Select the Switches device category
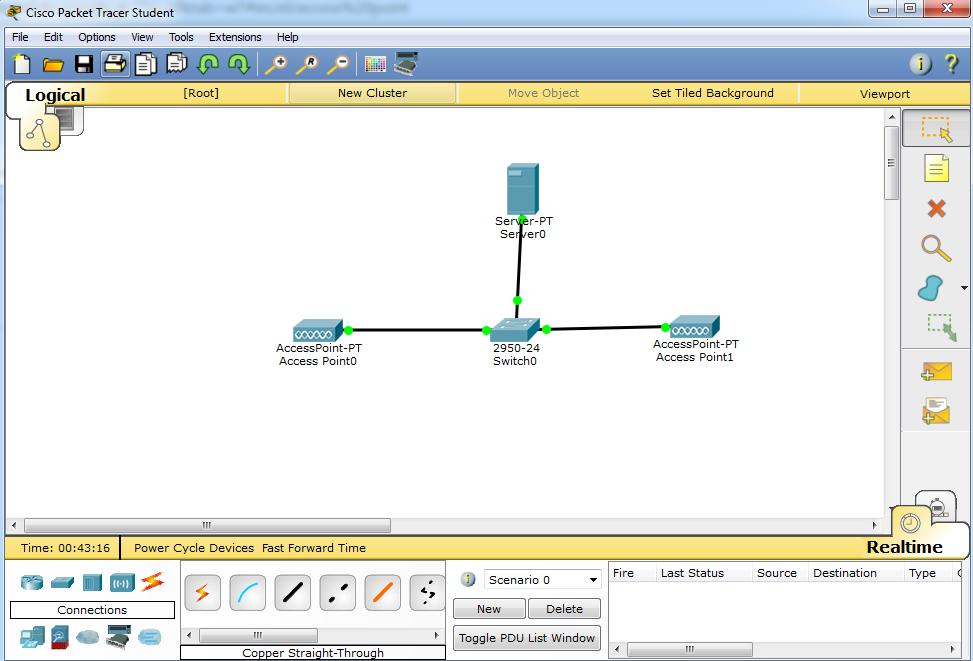The width and height of the screenshot is (973, 661). [x=62, y=582]
